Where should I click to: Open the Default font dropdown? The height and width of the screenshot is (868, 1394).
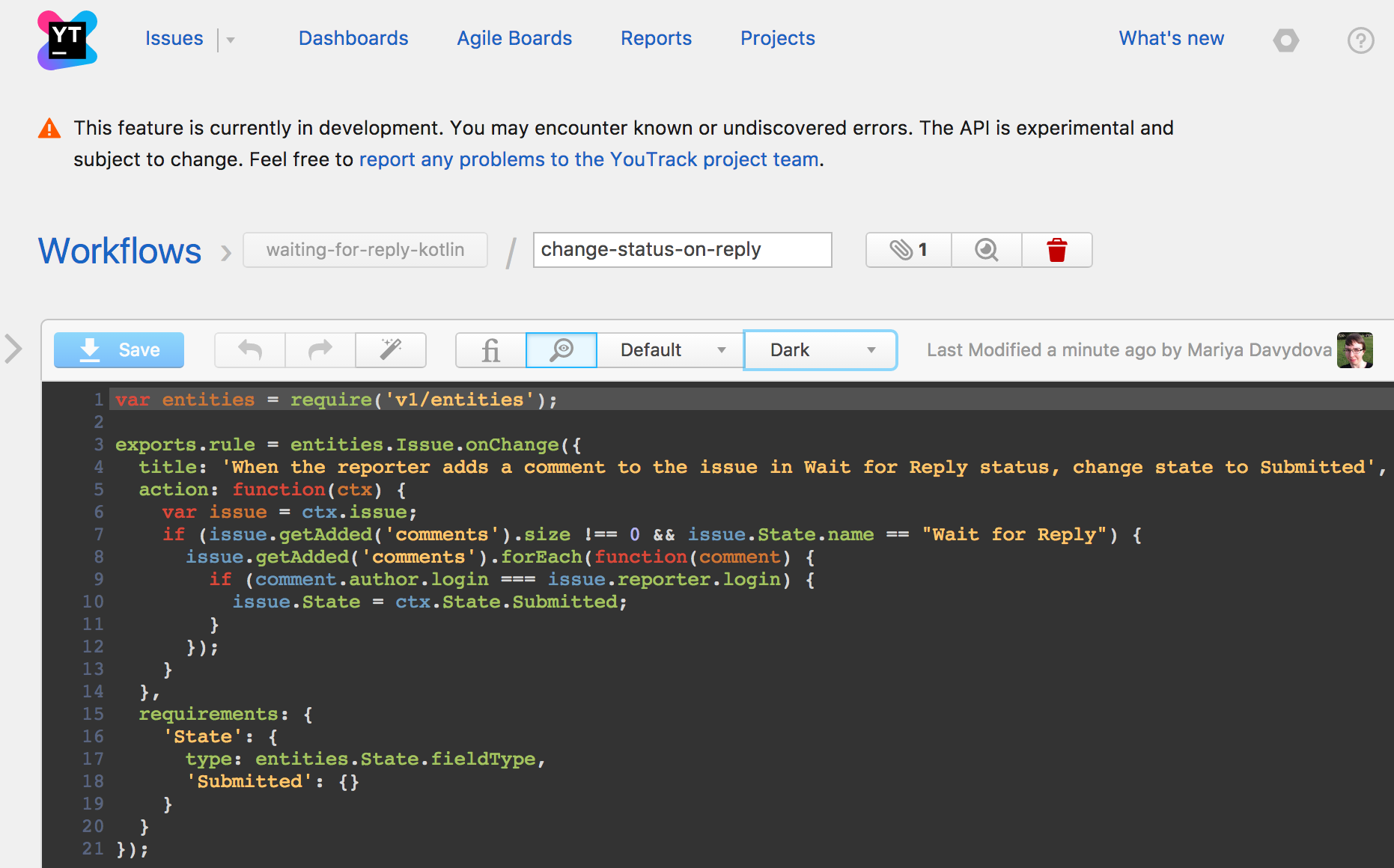[x=671, y=350]
